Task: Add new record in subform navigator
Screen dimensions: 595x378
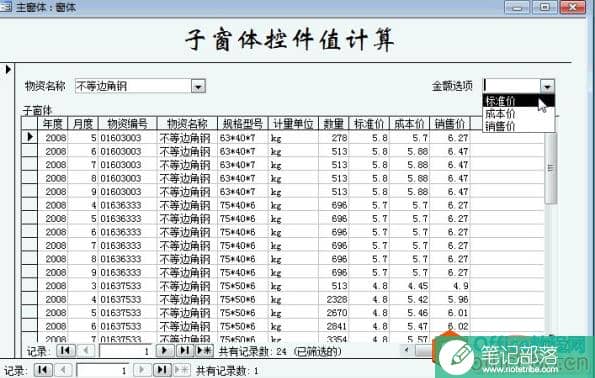Action: 205,351
